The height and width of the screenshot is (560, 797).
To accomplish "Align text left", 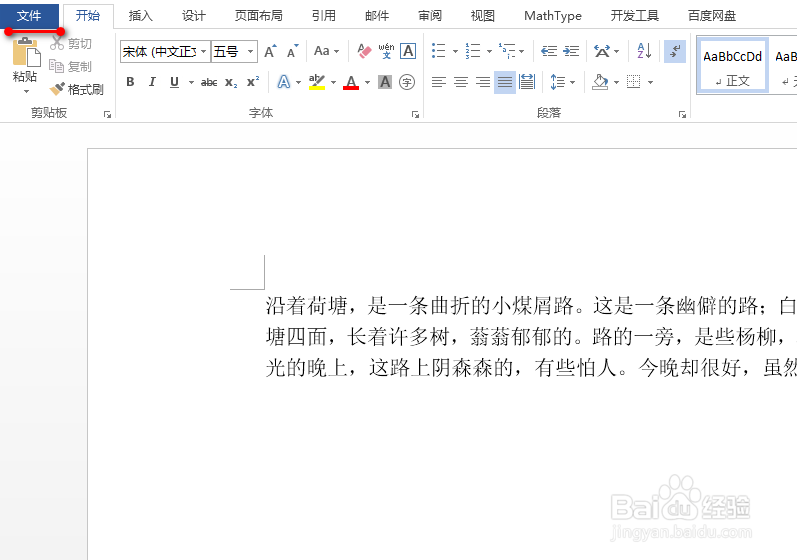I will click(439, 82).
